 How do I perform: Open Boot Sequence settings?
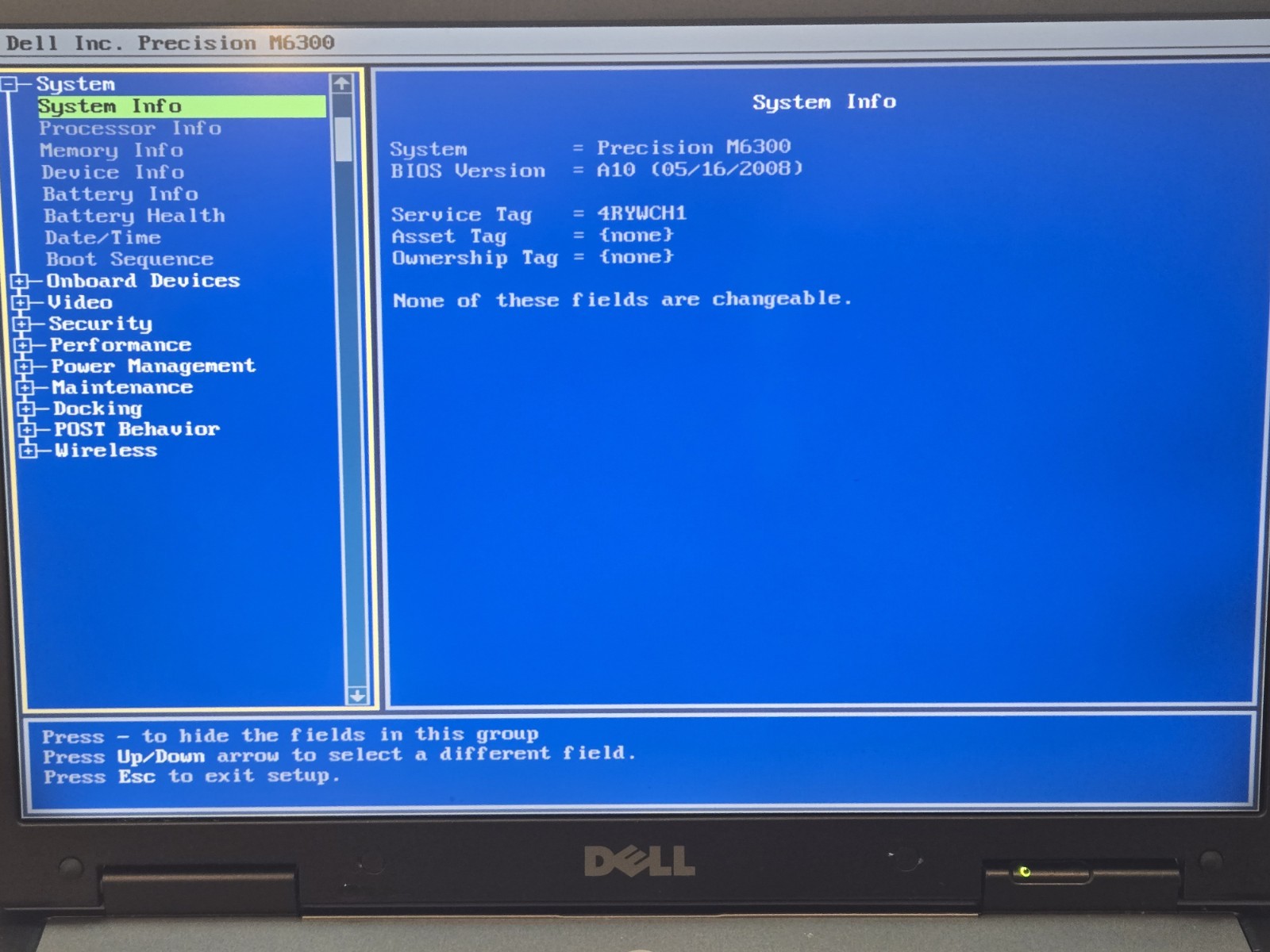[129, 259]
